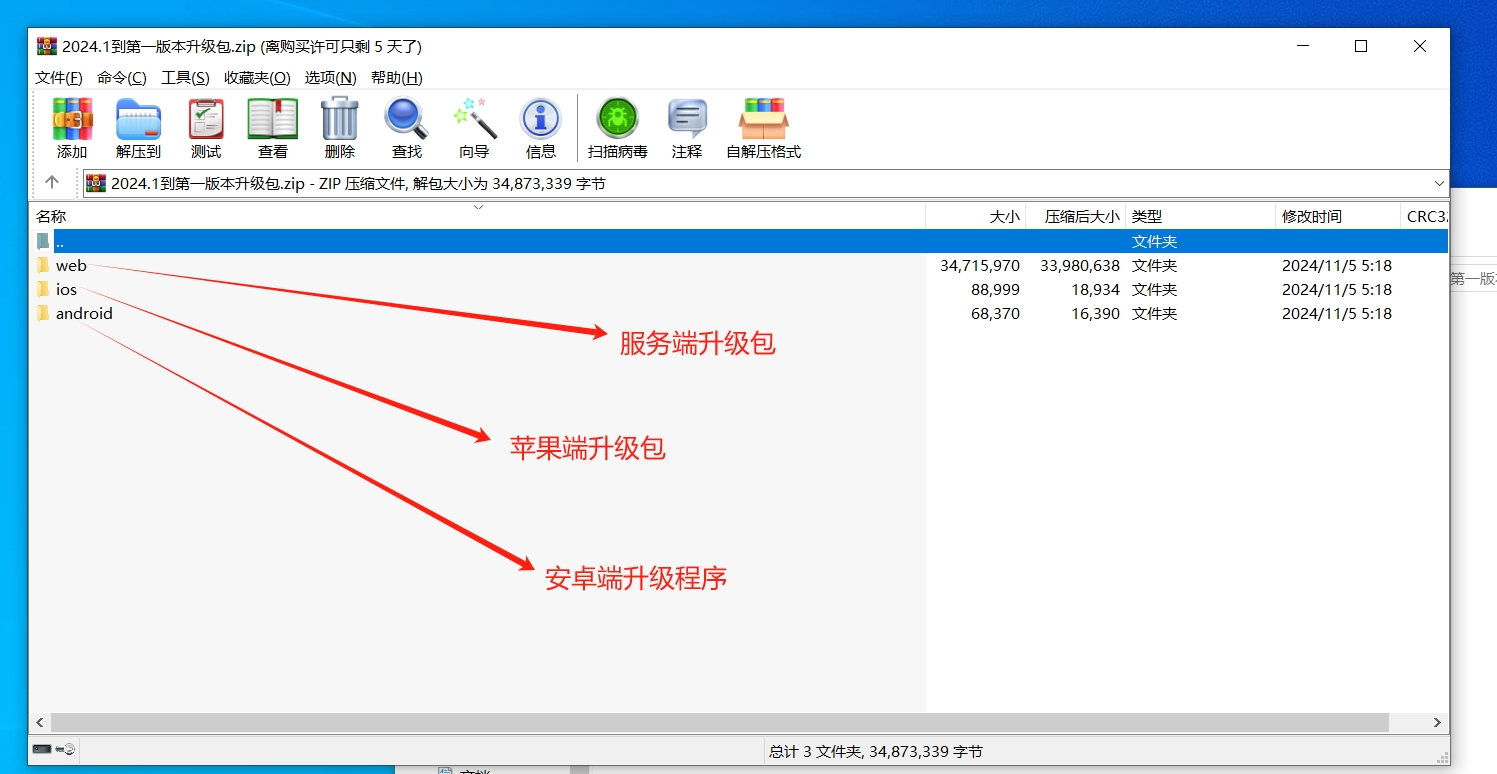Click the packed size 16,390
This screenshot has height=774, width=1497.
1095,314
